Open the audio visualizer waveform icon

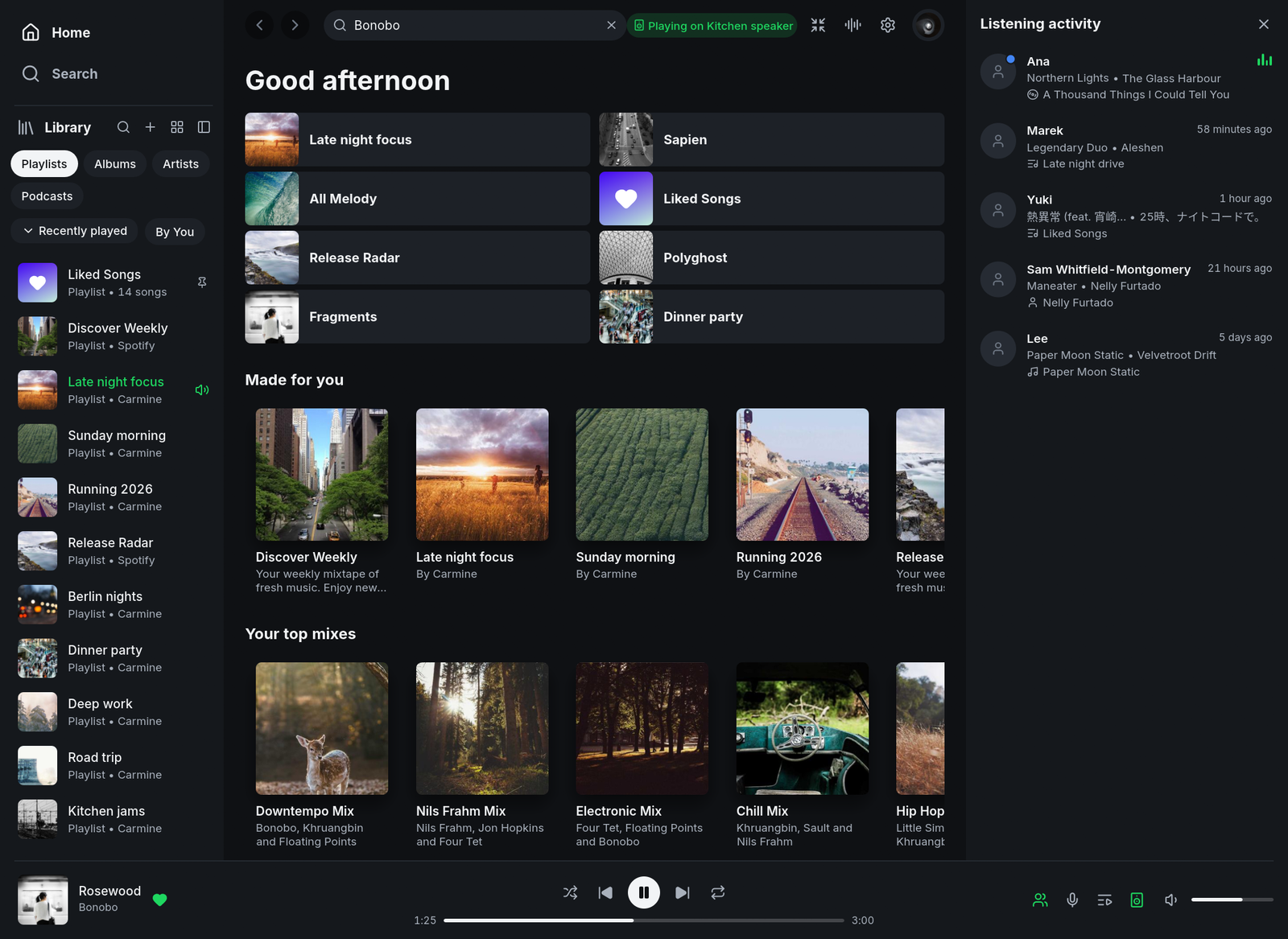(852, 25)
